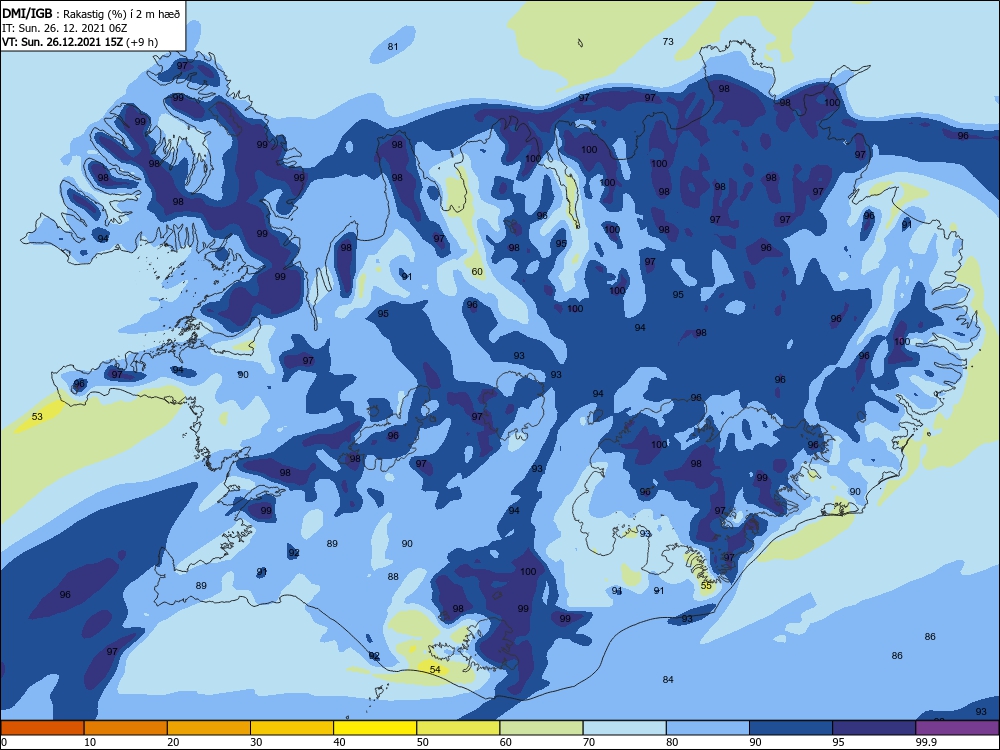Click the humidity value 53 in yellow area
Viewport: 1000px width, 750px height.
(37, 416)
